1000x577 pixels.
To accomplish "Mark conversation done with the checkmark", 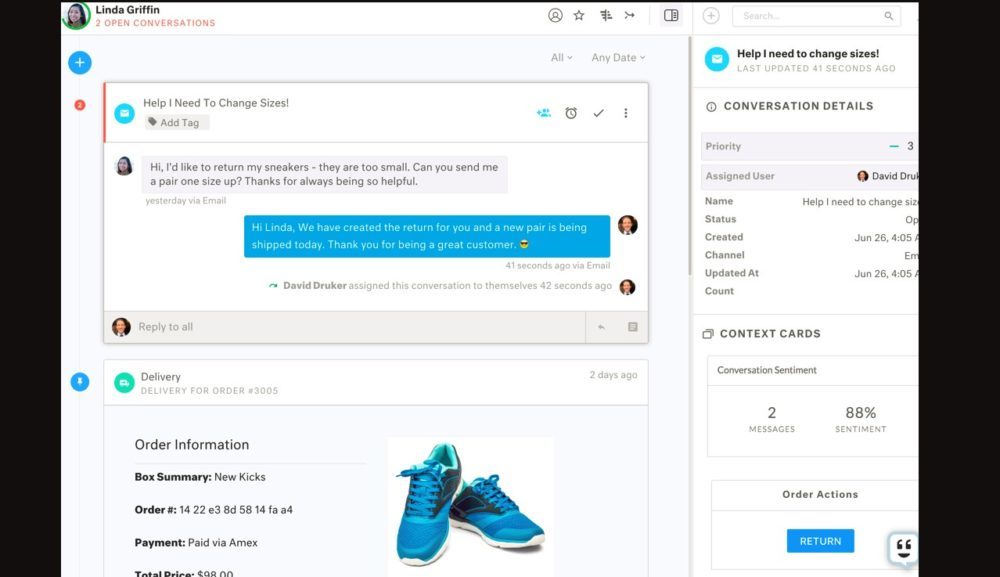I will (x=598, y=113).
